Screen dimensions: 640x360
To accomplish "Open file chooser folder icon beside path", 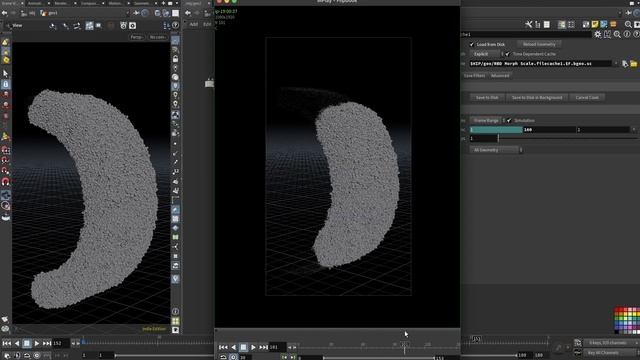I will (633, 64).
